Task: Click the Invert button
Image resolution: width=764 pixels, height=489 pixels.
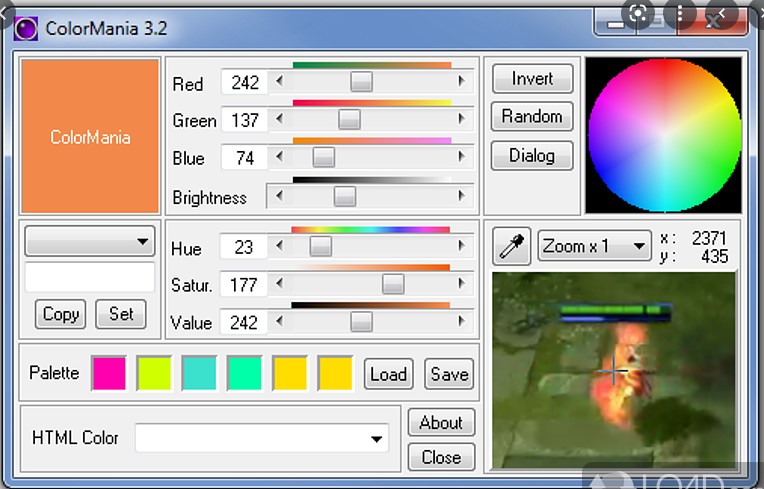Action: click(x=532, y=78)
